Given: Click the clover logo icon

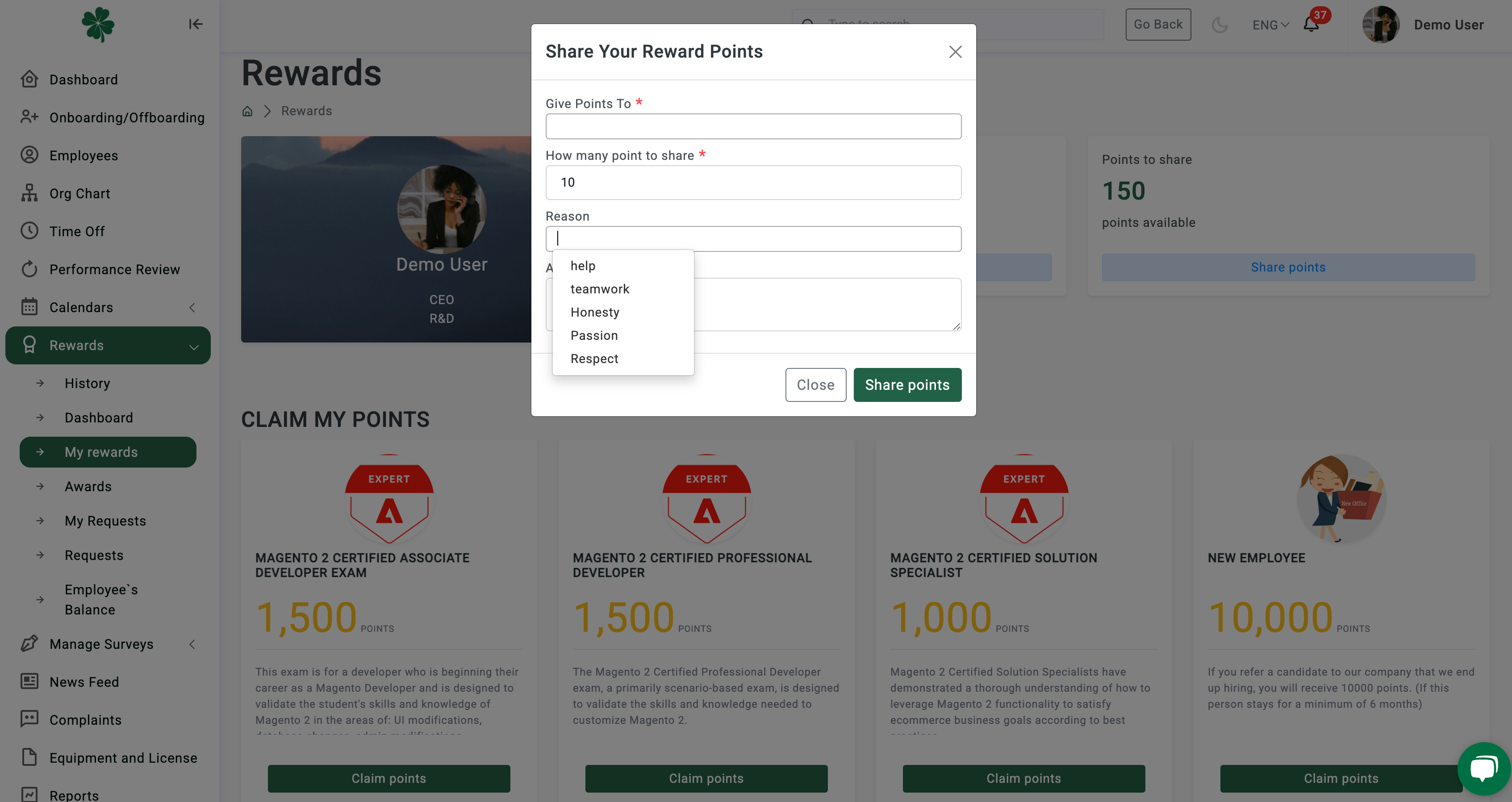Looking at the screenshot, I should (x=98, y=24).
